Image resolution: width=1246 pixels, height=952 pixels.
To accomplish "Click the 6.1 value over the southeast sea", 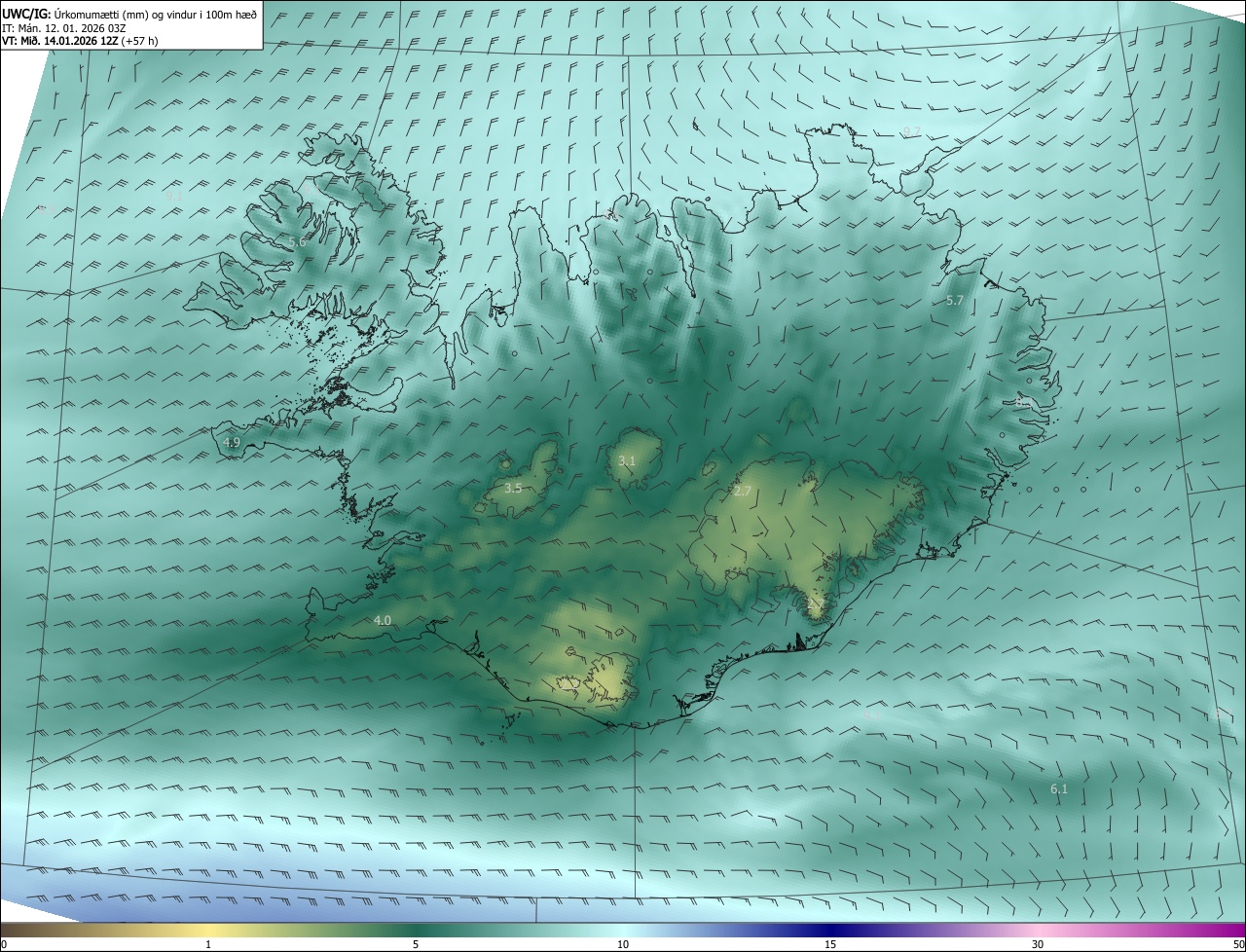I will point(1059,789).
